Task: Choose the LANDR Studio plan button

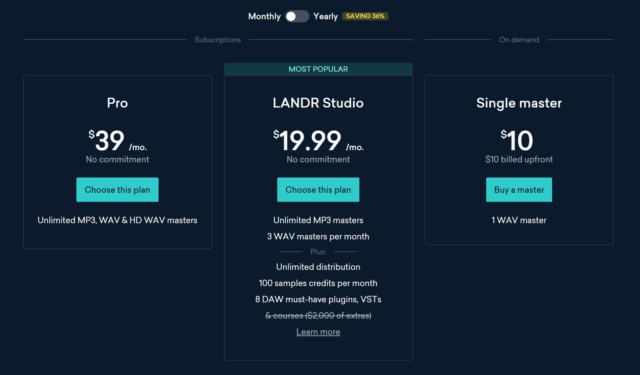Action: click(x=318, y=190)
